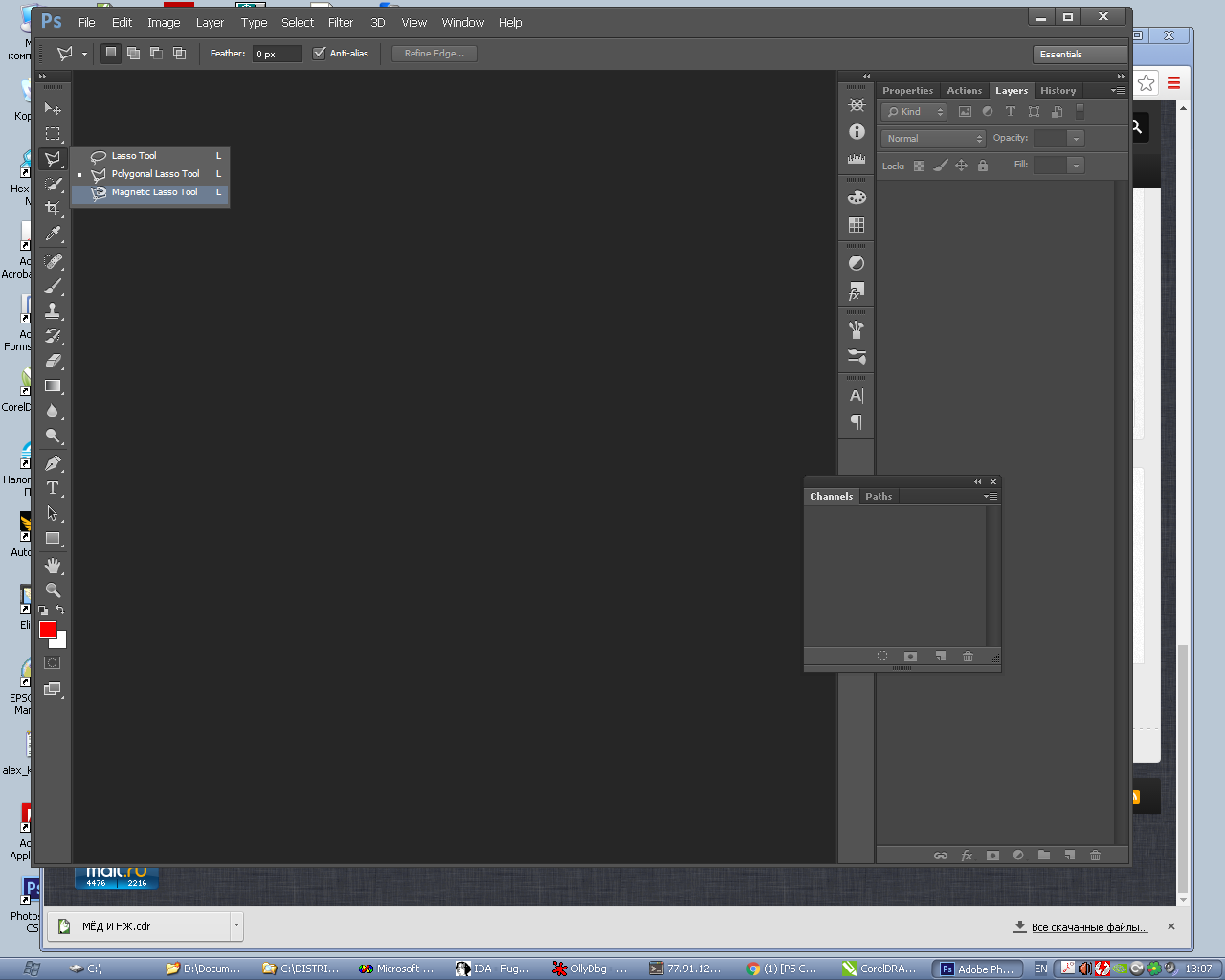Open the Swatches panel grid icon
The image size is (1225, 980).
857,225
